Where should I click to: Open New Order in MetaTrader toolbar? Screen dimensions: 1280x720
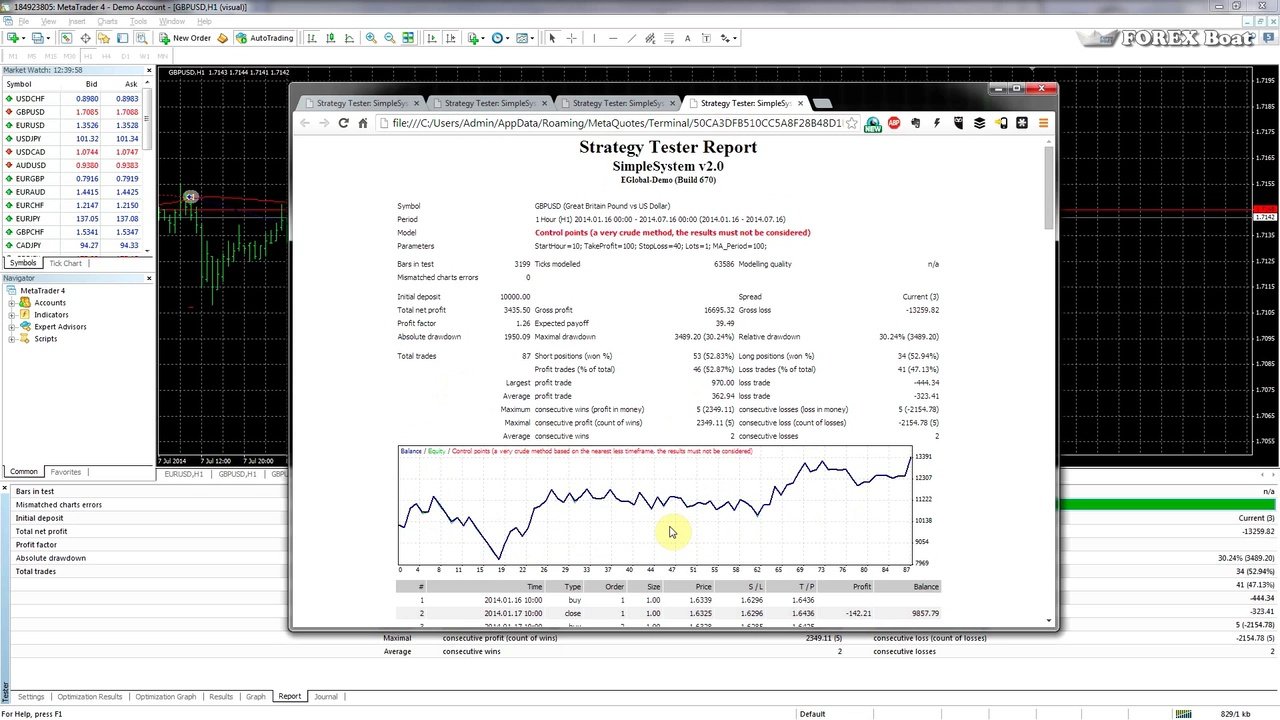187,38
